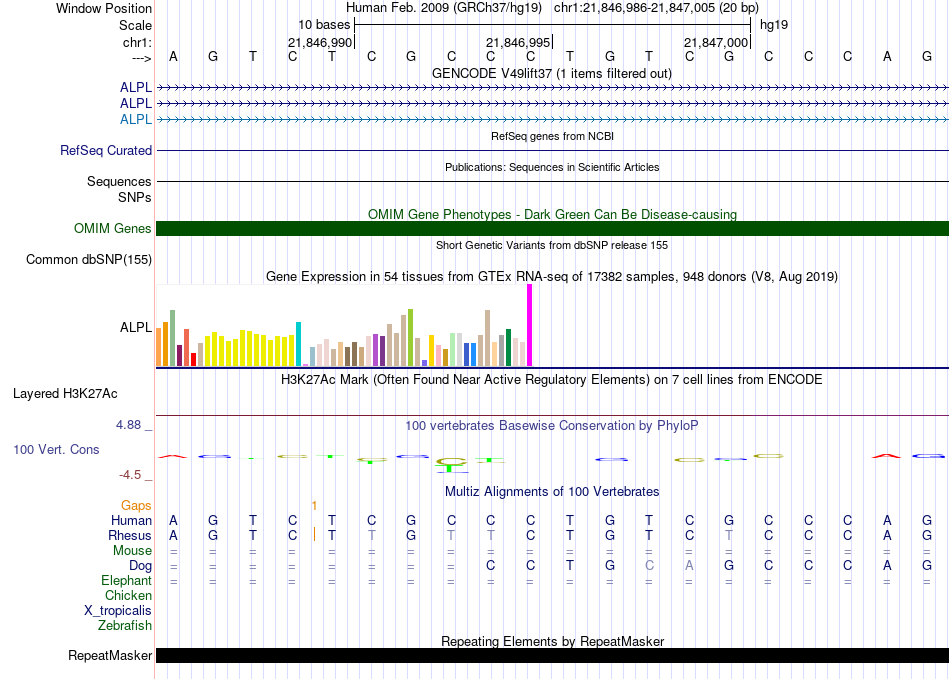Screen dimensions: 950x679
Task: Click the ALPL label beside GTEx chart
Action: pos(136,327)
